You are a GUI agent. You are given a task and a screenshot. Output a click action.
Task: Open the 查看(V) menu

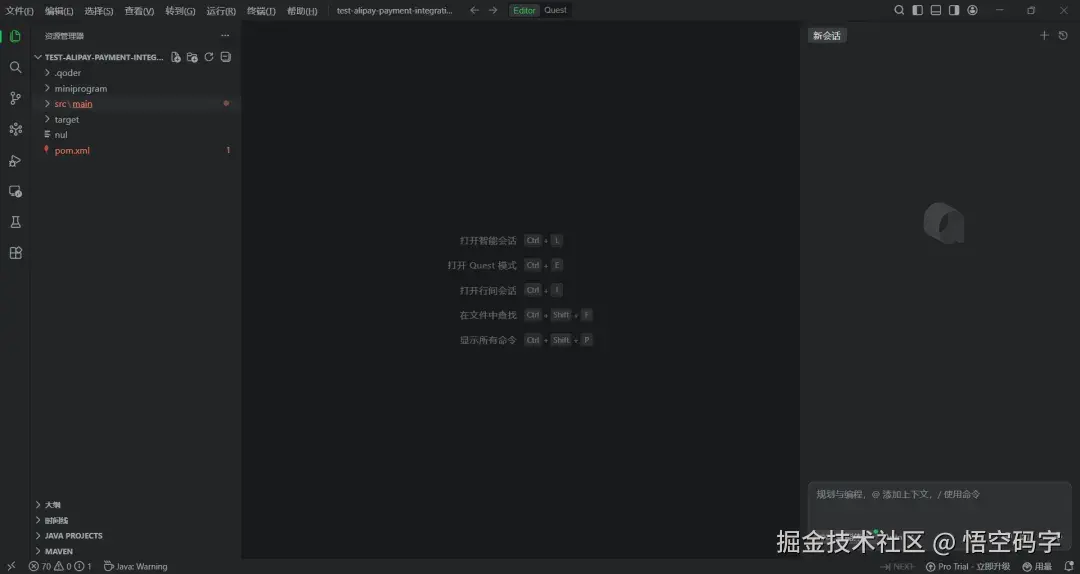click(x=139, y=11)
